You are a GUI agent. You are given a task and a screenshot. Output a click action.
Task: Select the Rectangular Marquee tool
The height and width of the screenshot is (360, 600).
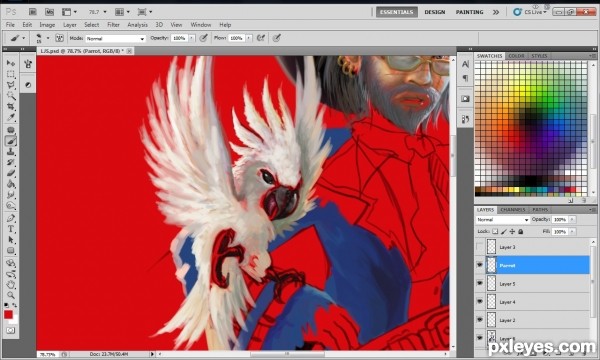(x=11, y=74)
